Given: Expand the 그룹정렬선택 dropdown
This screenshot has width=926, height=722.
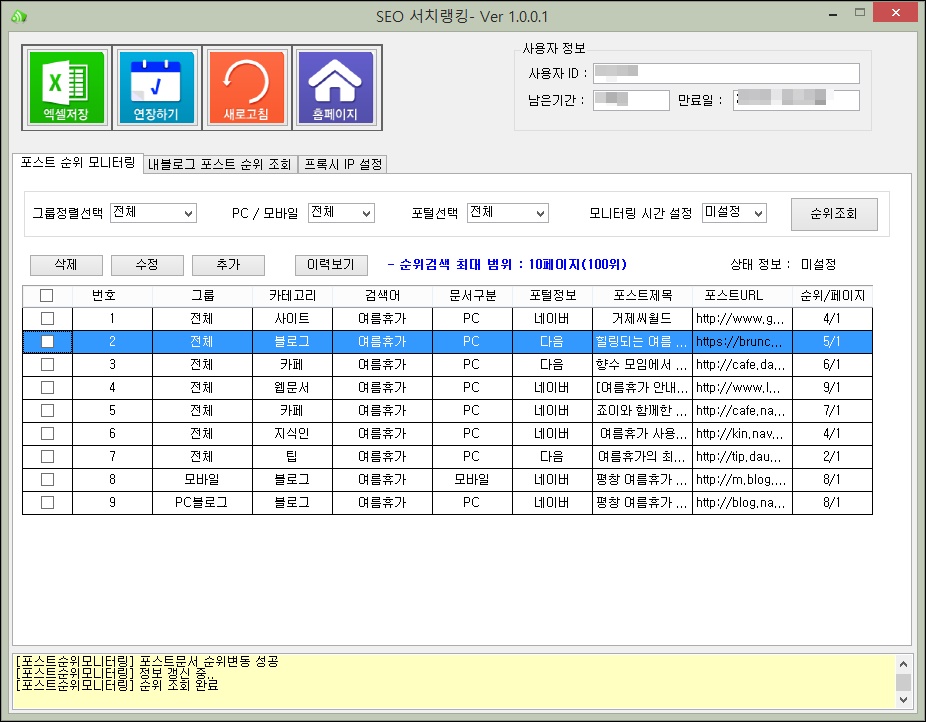Looking at the screenshot, I should 154,213.
